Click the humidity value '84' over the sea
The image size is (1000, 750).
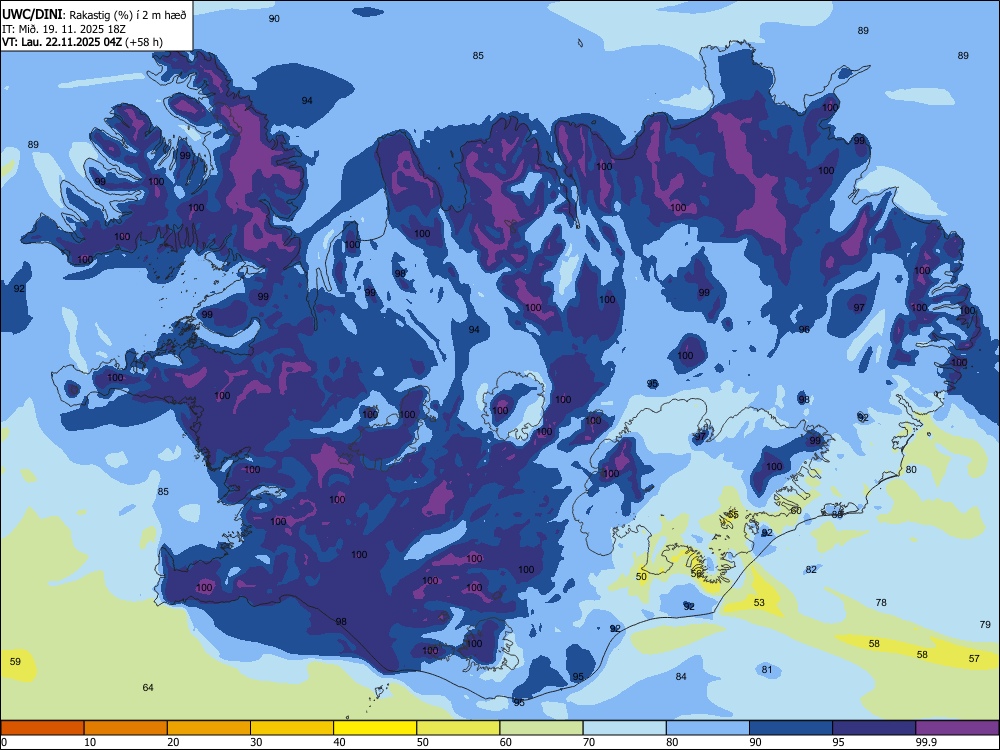pos(681,677)
